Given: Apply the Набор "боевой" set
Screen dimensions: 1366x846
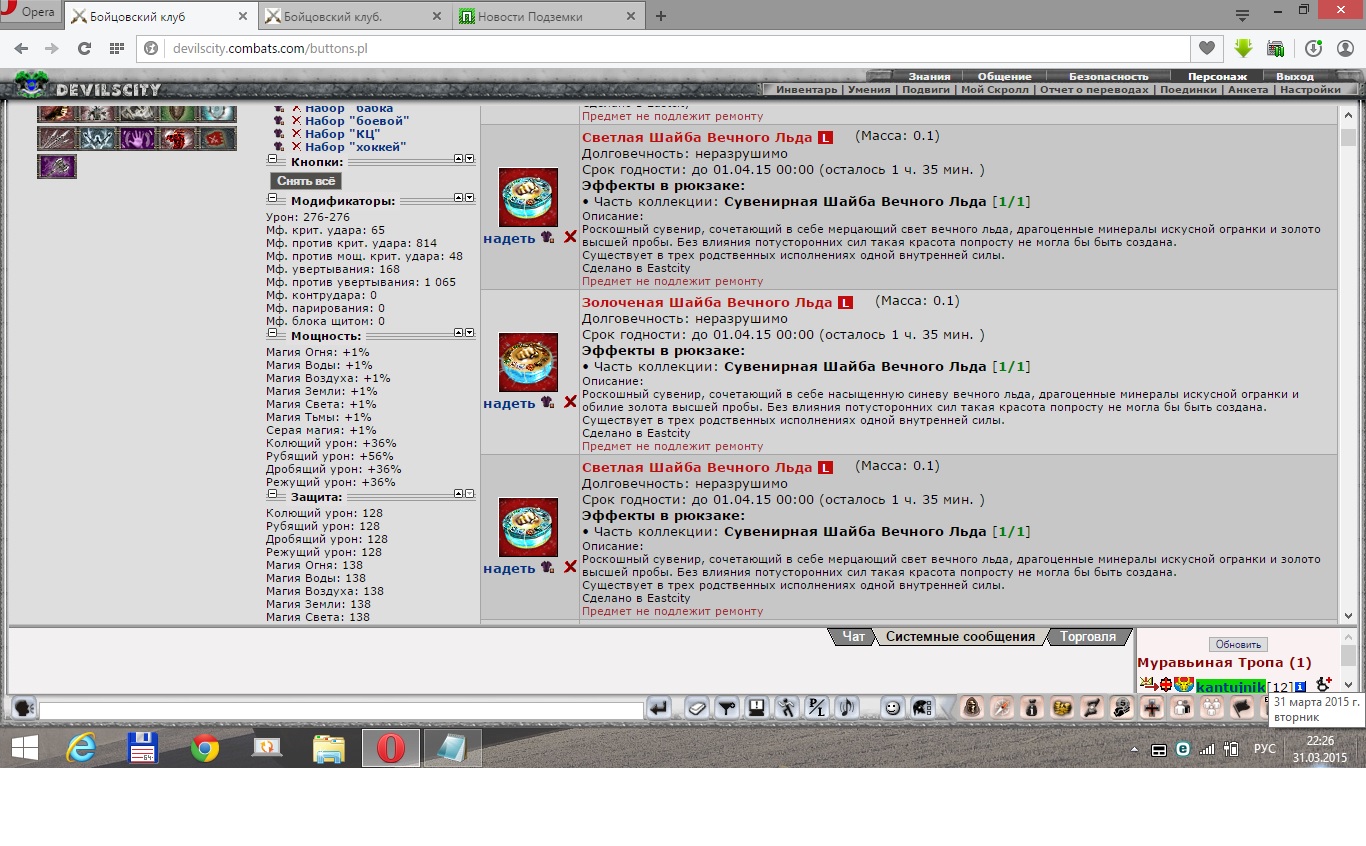Looking at the screenshot, I should point(357,121).
